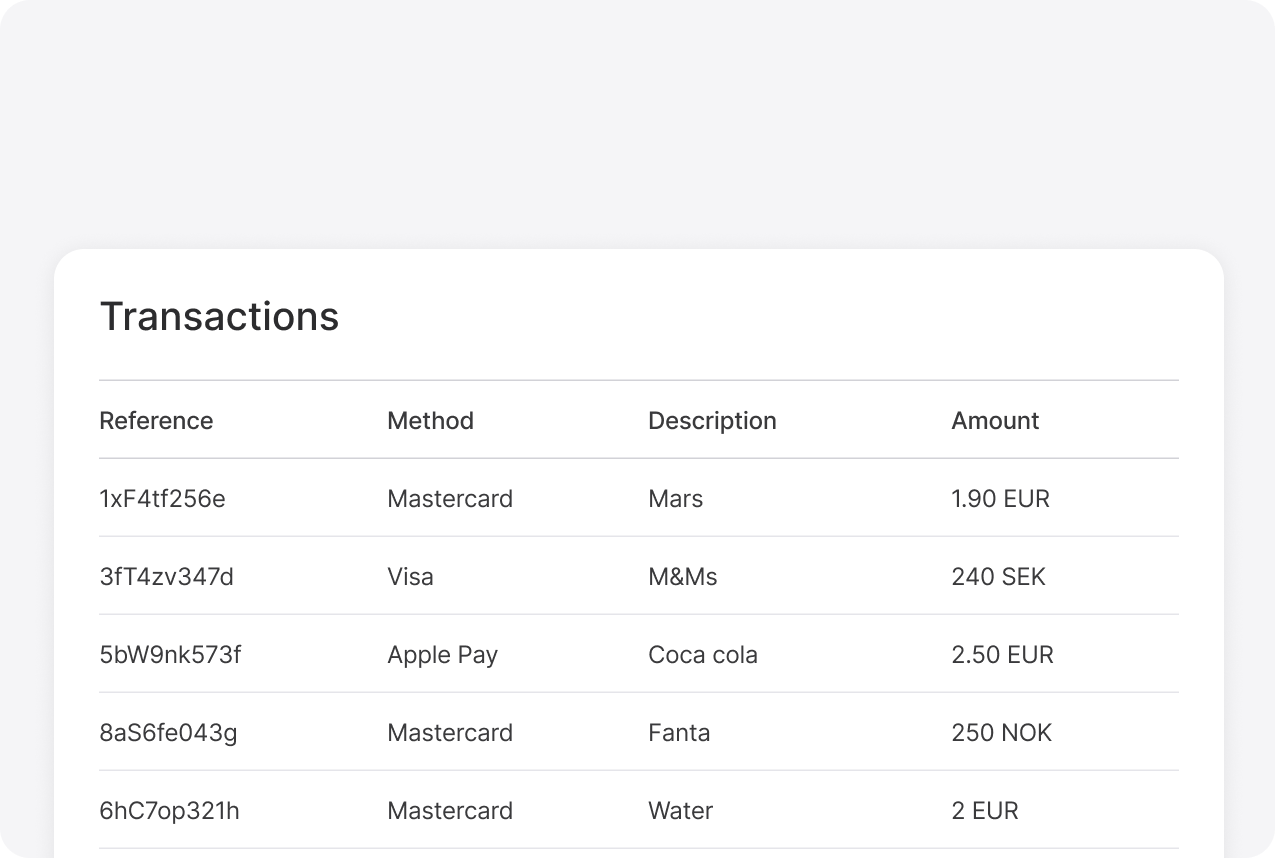The width and height of the screenshot is (1275, 858).
Task: Click the Transactions heading
Action: pyautogui.click(x=219, y=317)
